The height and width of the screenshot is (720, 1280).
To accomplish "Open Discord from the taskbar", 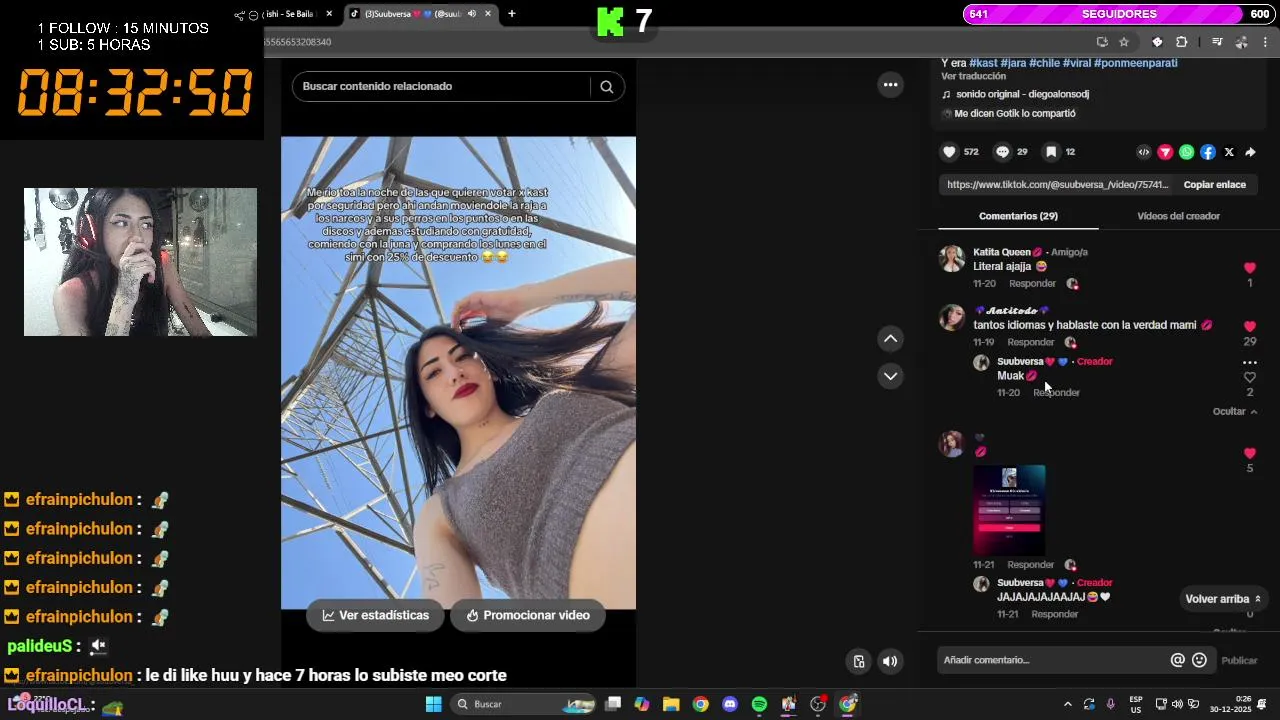I will click(x=730, y=704).
